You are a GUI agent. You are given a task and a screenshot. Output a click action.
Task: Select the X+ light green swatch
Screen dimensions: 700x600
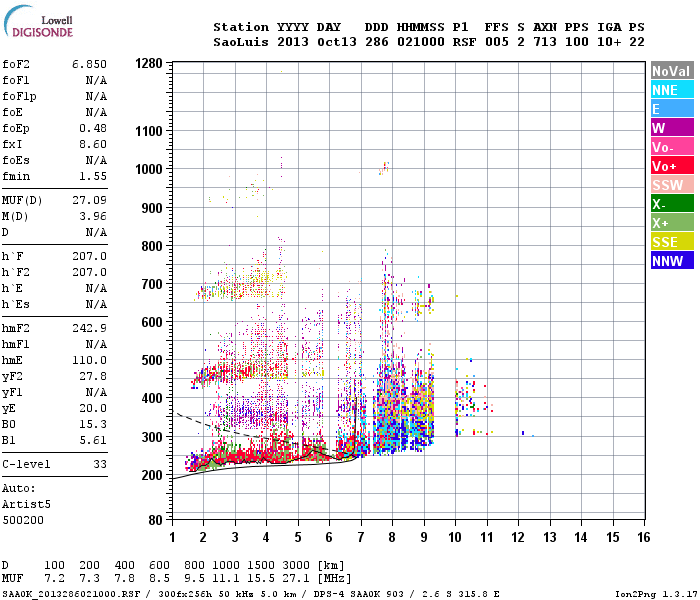pyautogui.click(x=672, y=222)
